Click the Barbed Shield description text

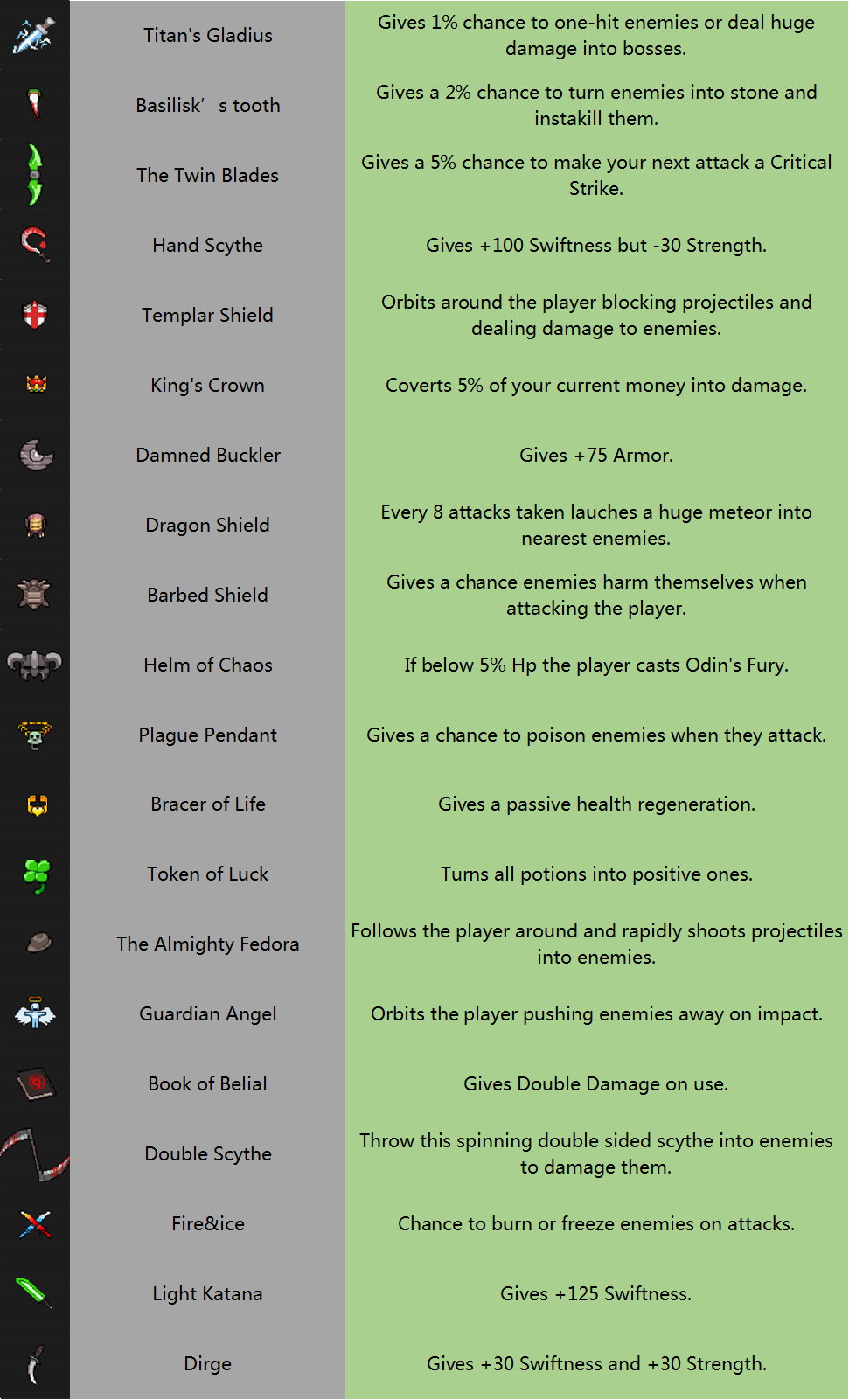[x=596, y=595]
